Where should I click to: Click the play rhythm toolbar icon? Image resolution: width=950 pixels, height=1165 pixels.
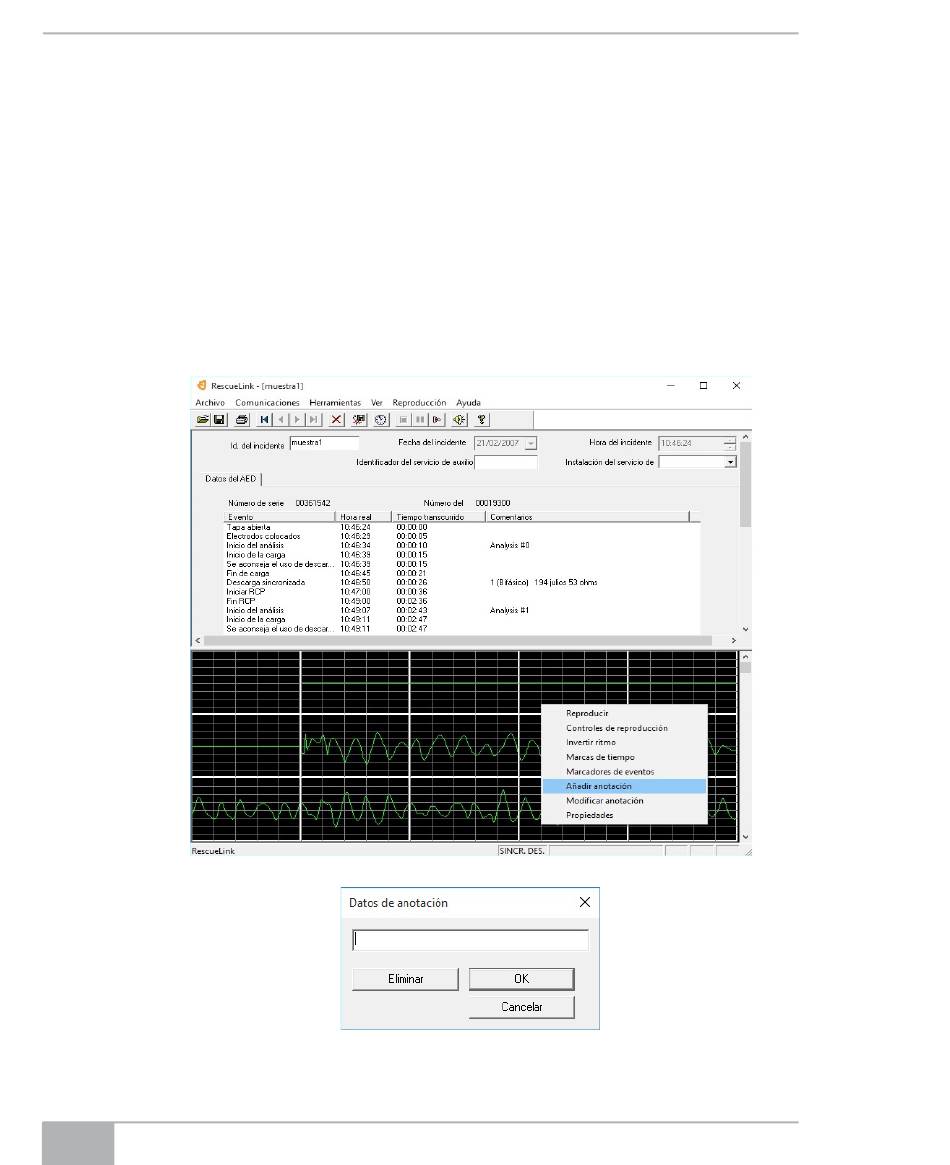coord(437,420)
